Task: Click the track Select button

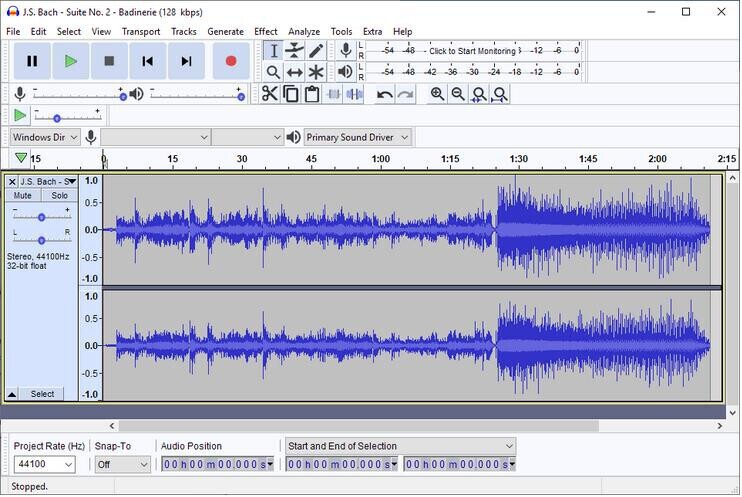Action: coord(42,394)
